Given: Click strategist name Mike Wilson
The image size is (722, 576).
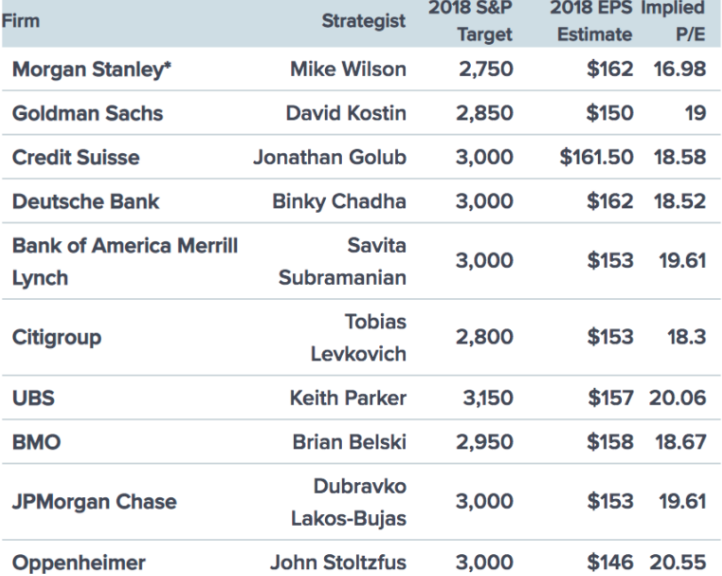Looking at the screenshot, I should tap(347, 71).
